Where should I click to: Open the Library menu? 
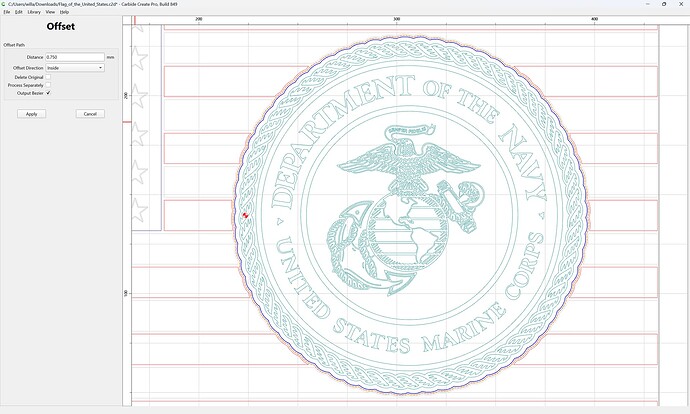34,12
